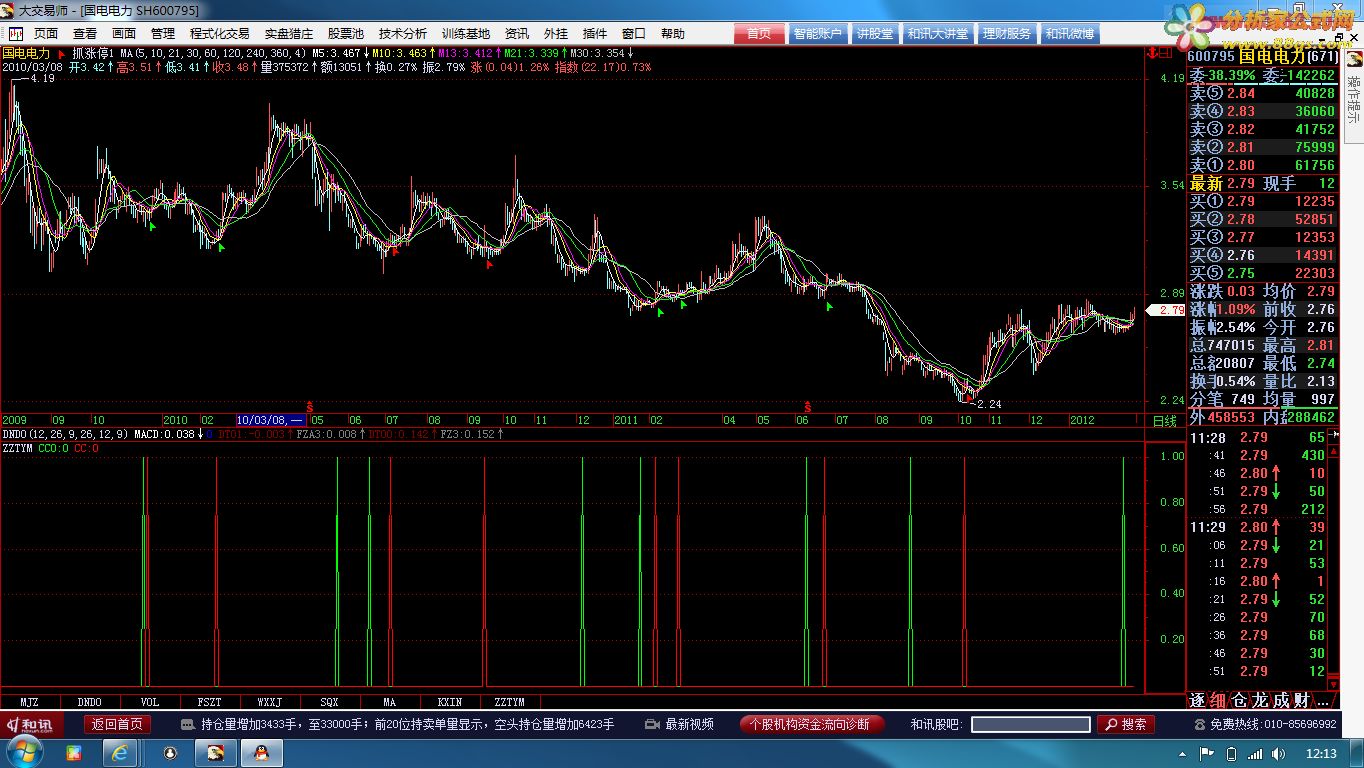The width and height of the screenshot is (1364, 768).
Task: Focus the 和讯股吧 search input field
Action: click(1030, 724)
